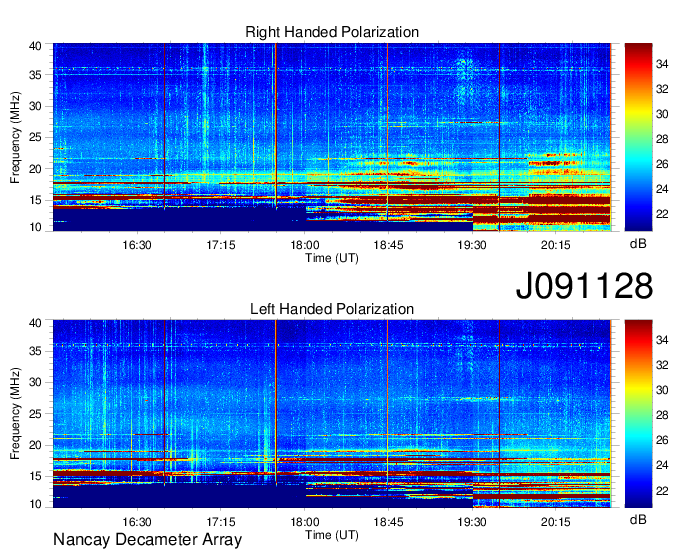Click the "Left Handed Polarization" plot title
Image resolution: width=680 pixels, height=552 pixels.
tap(332, 309)
